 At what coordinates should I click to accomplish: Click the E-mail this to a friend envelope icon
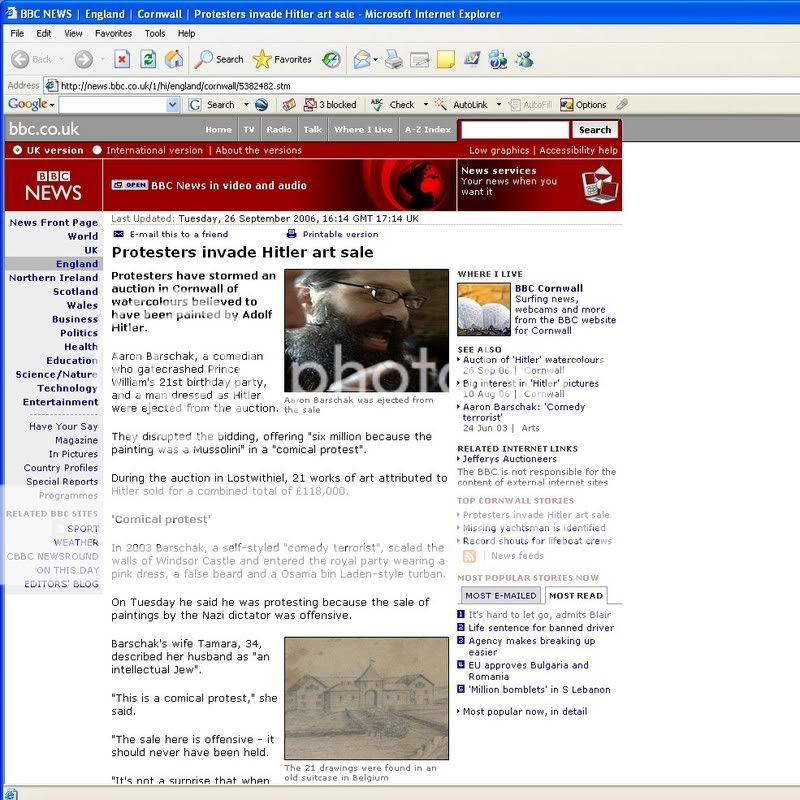(x=118, y=234)
